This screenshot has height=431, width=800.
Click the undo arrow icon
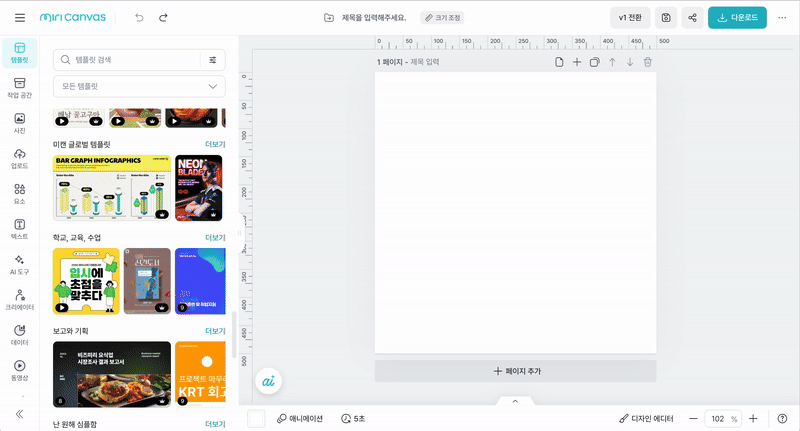click(x=139, y=18)
